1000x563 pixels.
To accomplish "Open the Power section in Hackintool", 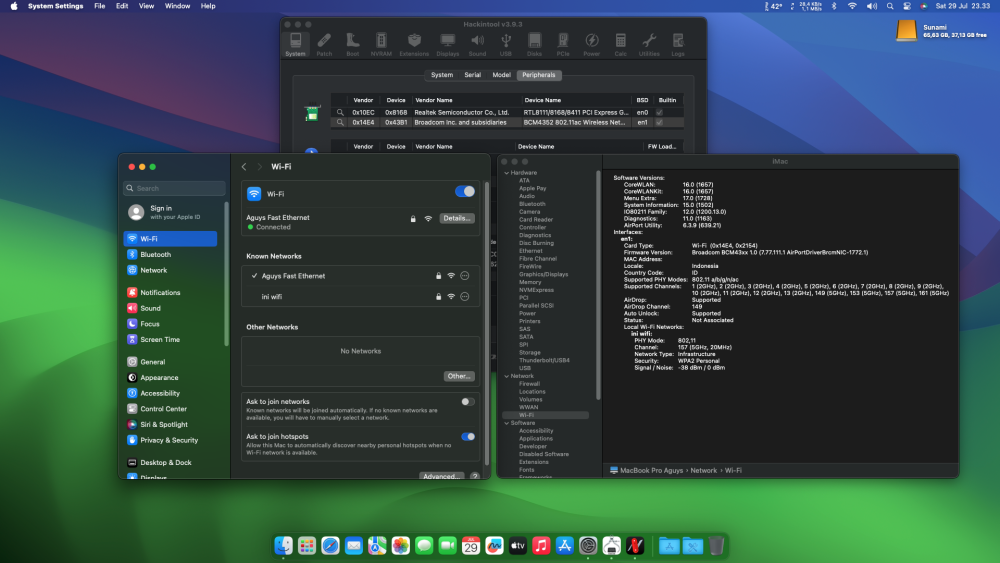I will (592, 45).
